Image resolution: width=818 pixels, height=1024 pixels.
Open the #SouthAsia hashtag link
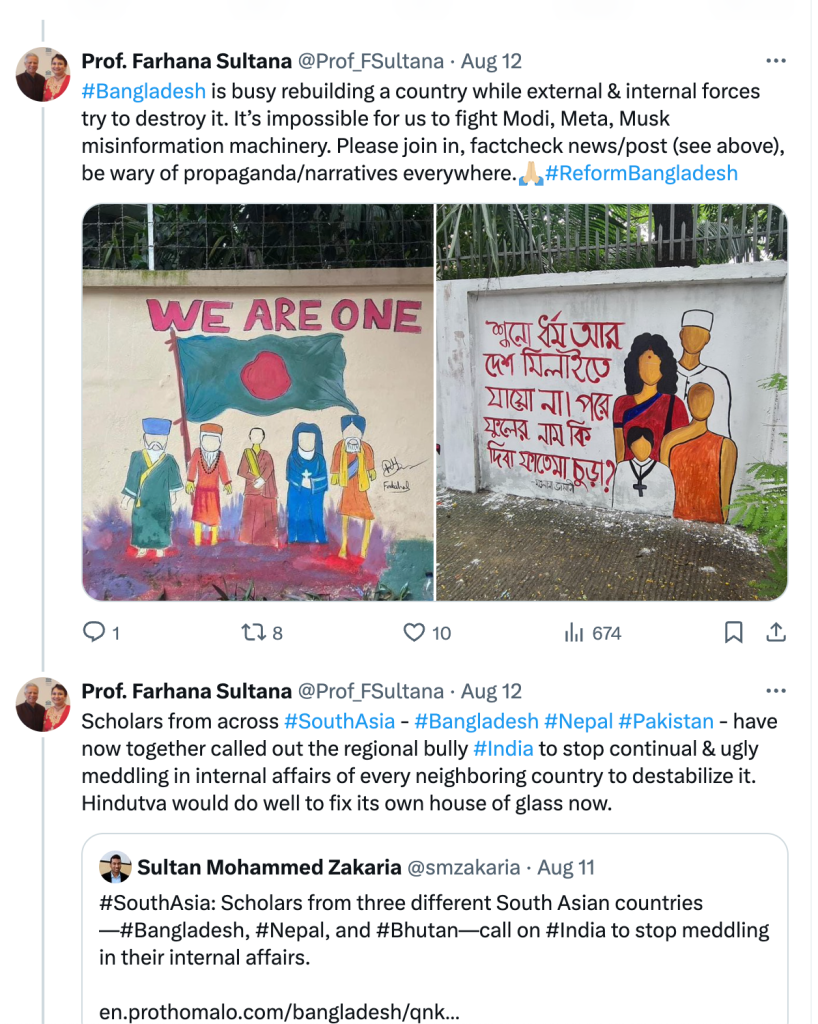point(334,721)
